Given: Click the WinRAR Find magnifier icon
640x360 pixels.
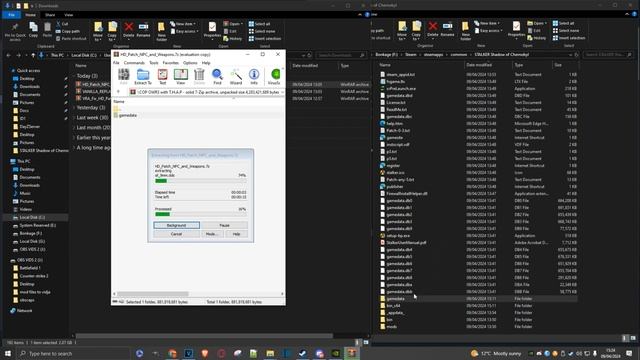Looking at the screenshot, I should [x=217, y=76].
